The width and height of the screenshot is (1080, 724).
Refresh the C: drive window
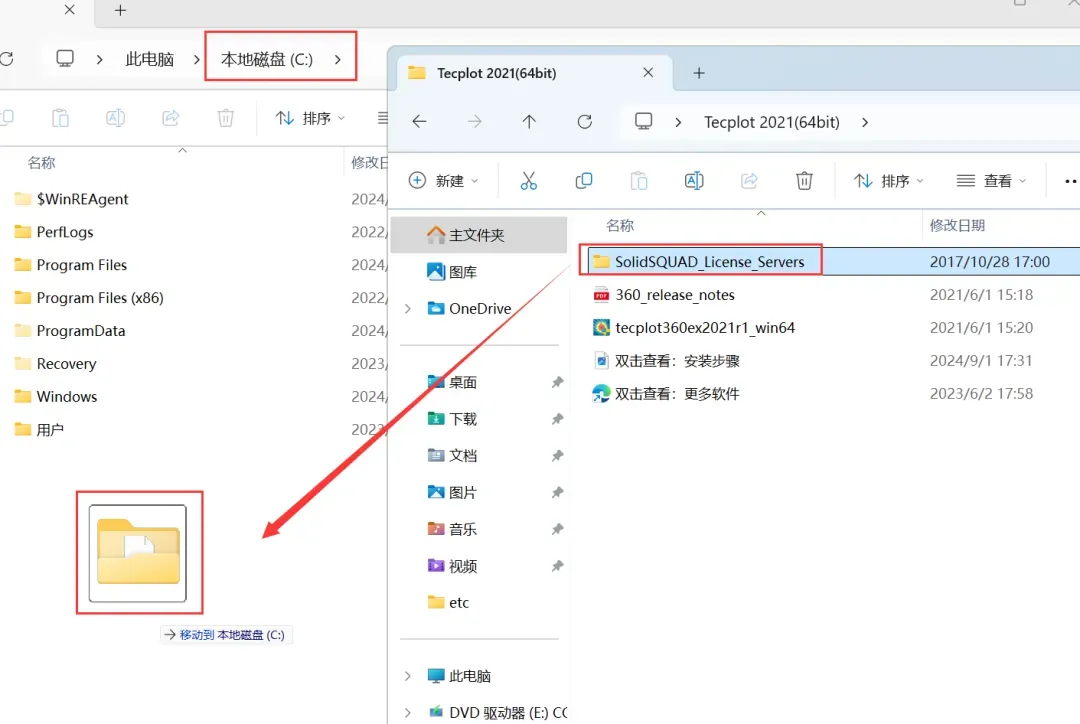(x=7, y=59)
